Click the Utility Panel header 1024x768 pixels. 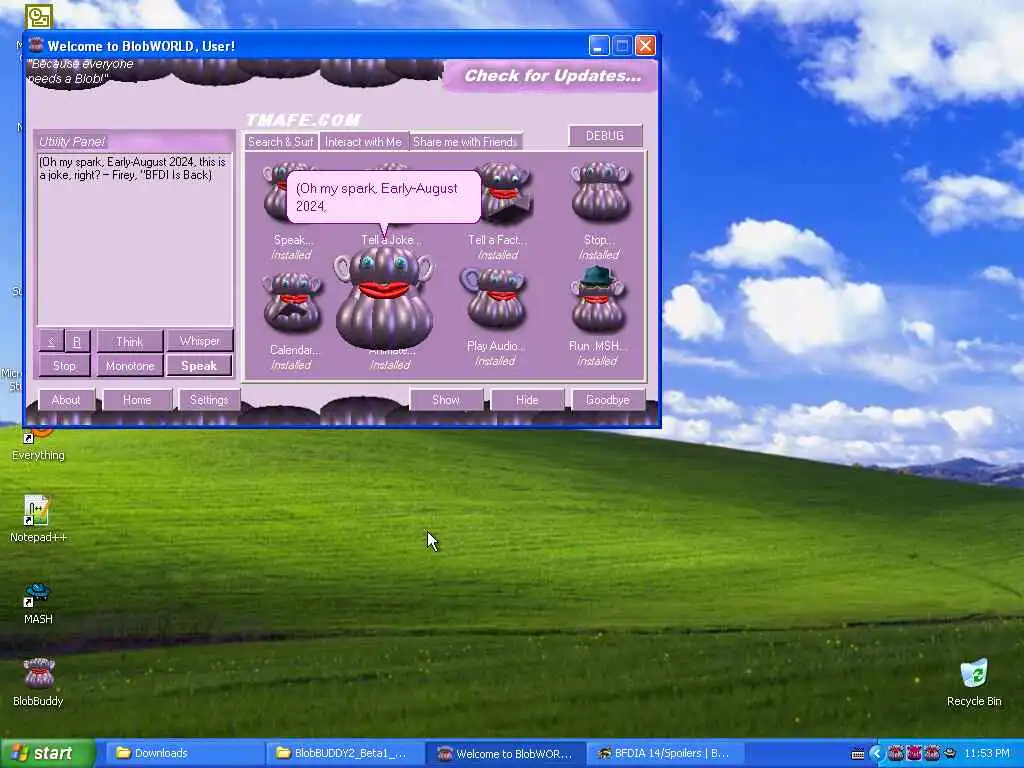pyautogui.click(x=135, y=141)
